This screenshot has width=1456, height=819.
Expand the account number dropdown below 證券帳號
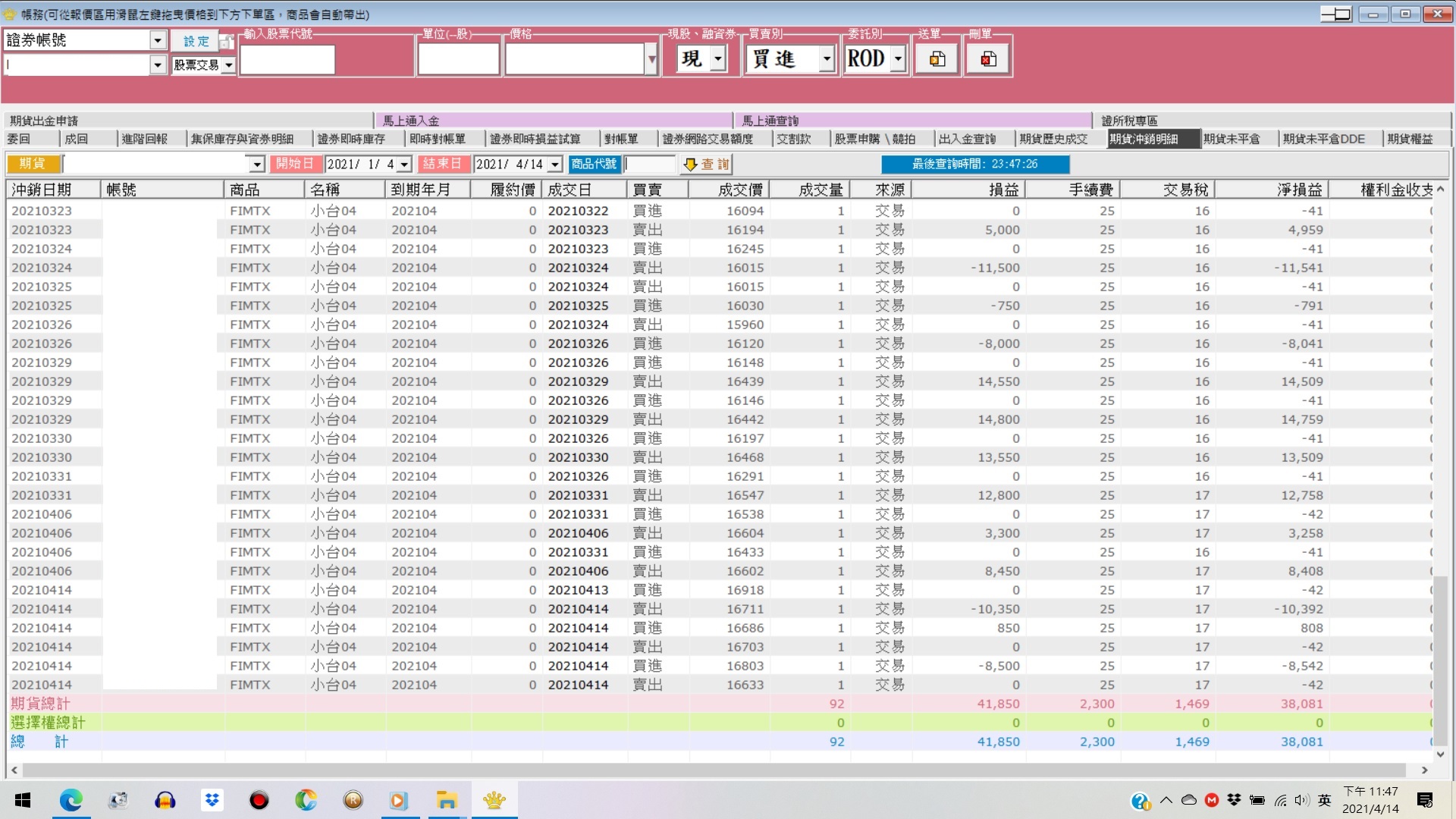(x=158, y=65)
